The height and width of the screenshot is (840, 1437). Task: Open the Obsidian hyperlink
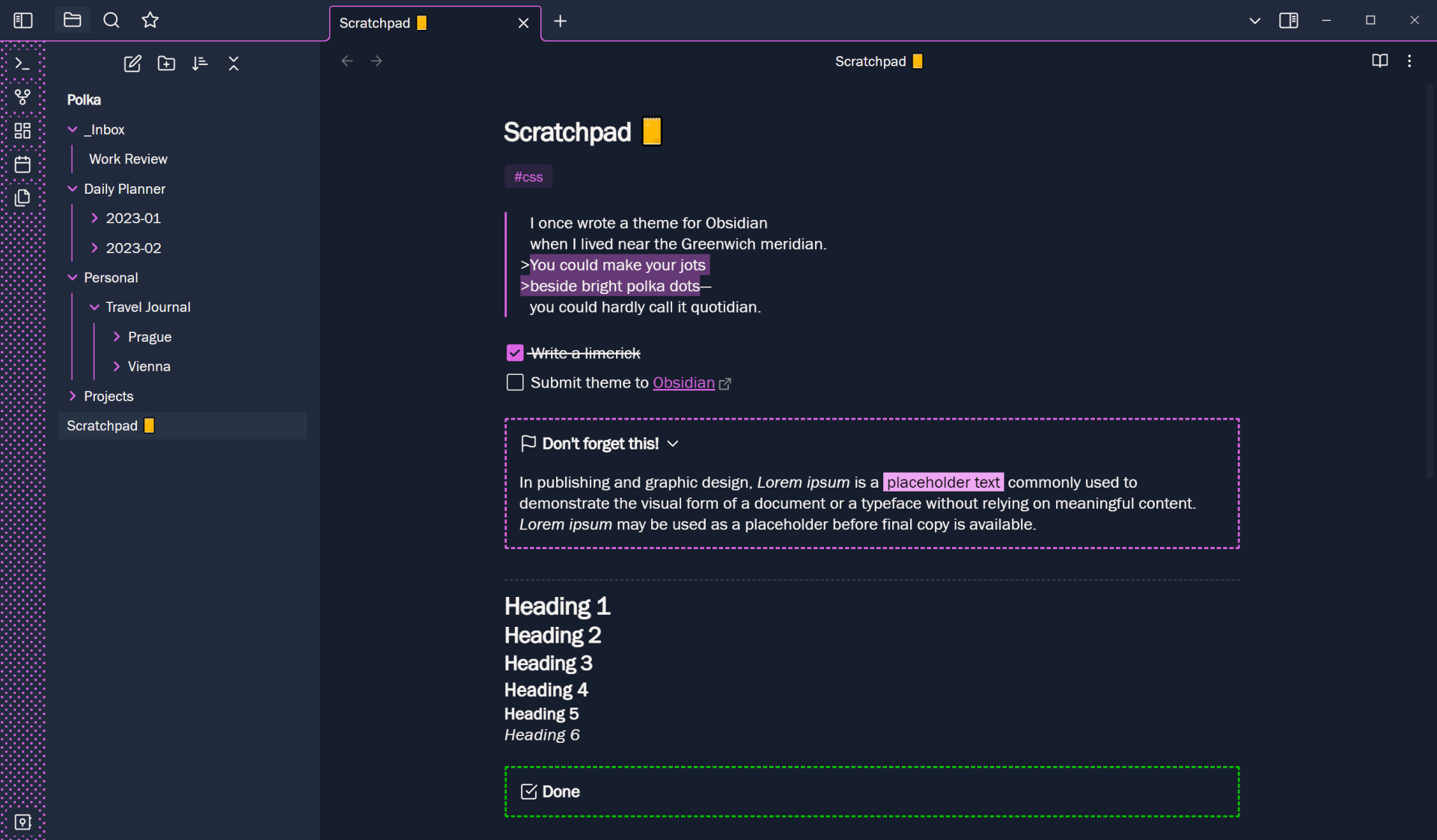click(x=683, y=383)
